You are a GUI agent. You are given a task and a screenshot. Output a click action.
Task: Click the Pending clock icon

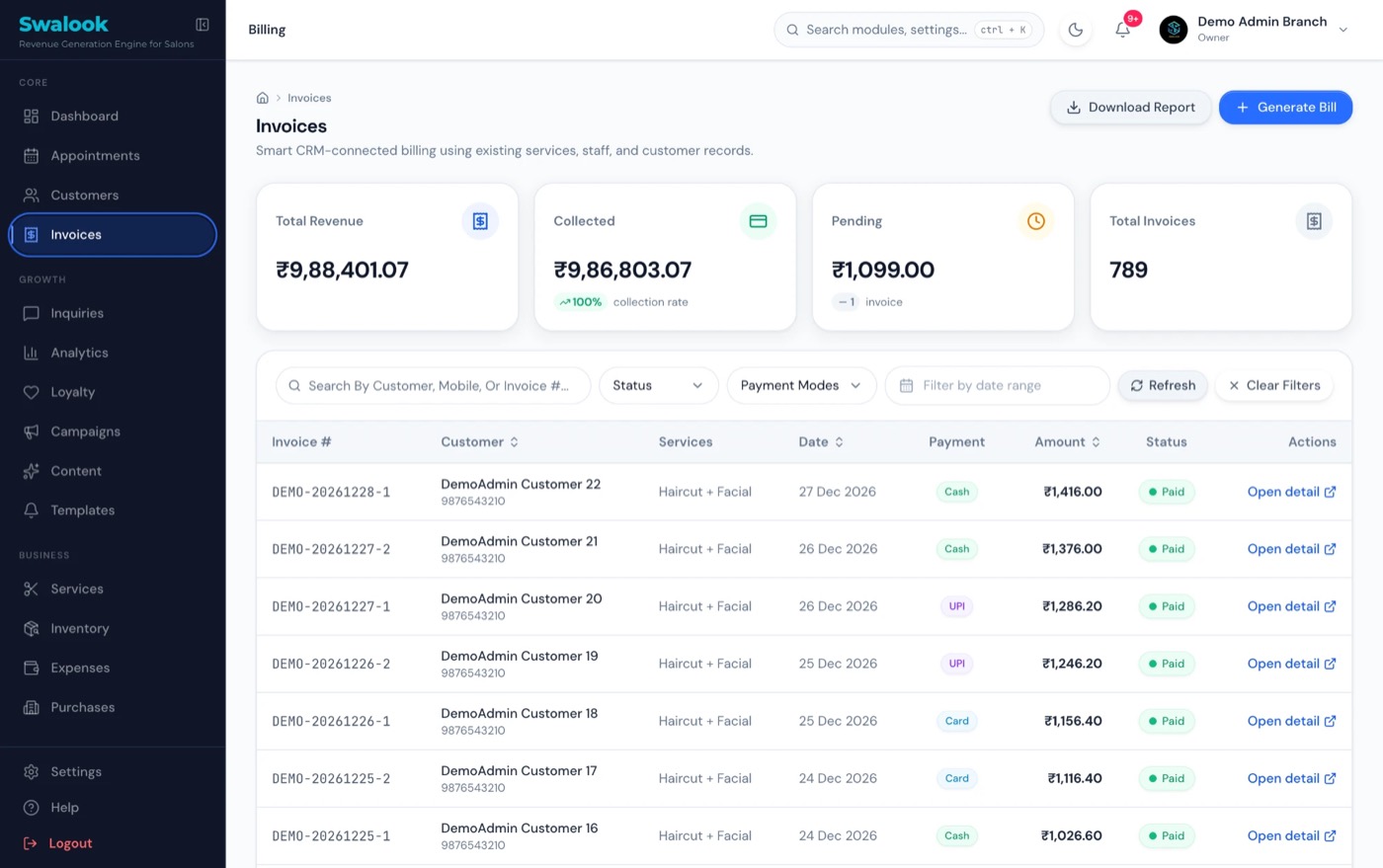pyautogui.click(x=1036, y=221)
